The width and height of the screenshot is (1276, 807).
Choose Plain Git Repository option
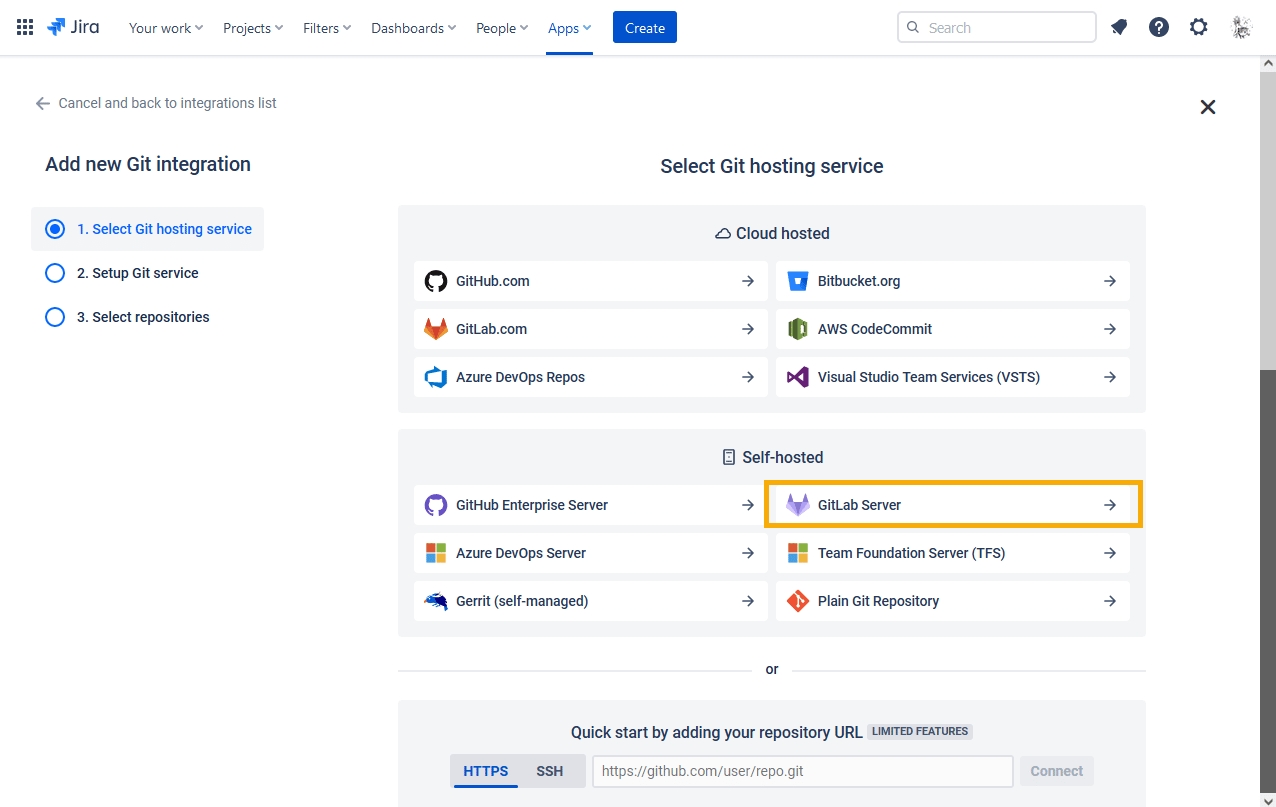coord(953,601)
